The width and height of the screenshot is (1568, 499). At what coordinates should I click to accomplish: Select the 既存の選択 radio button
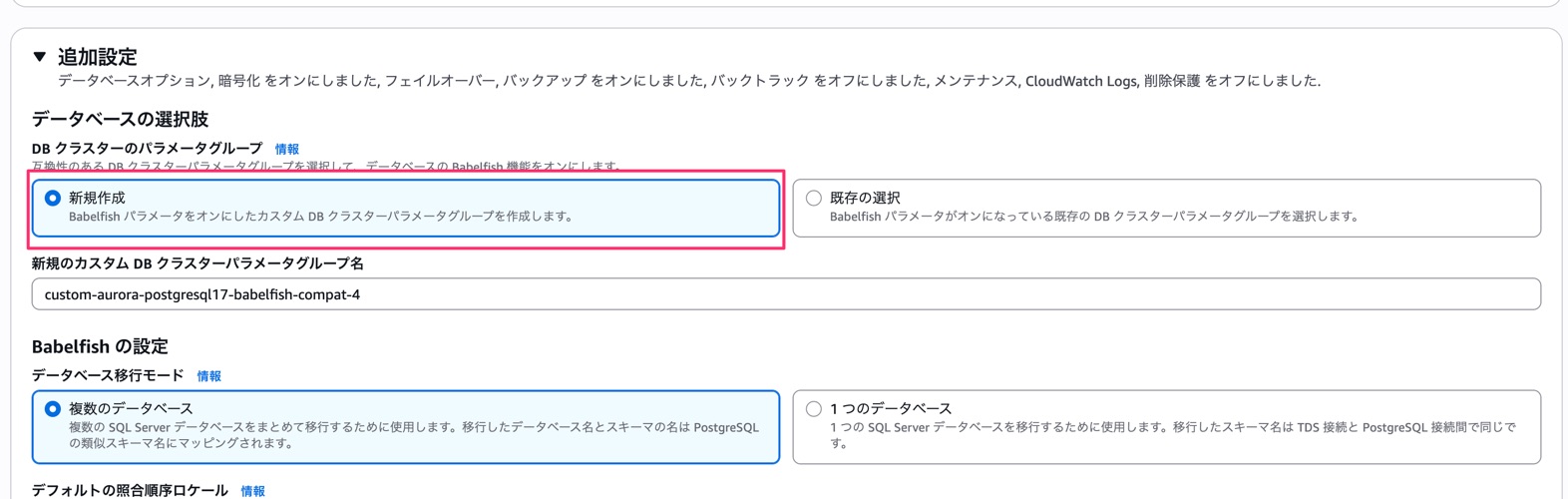coord(814,199)
